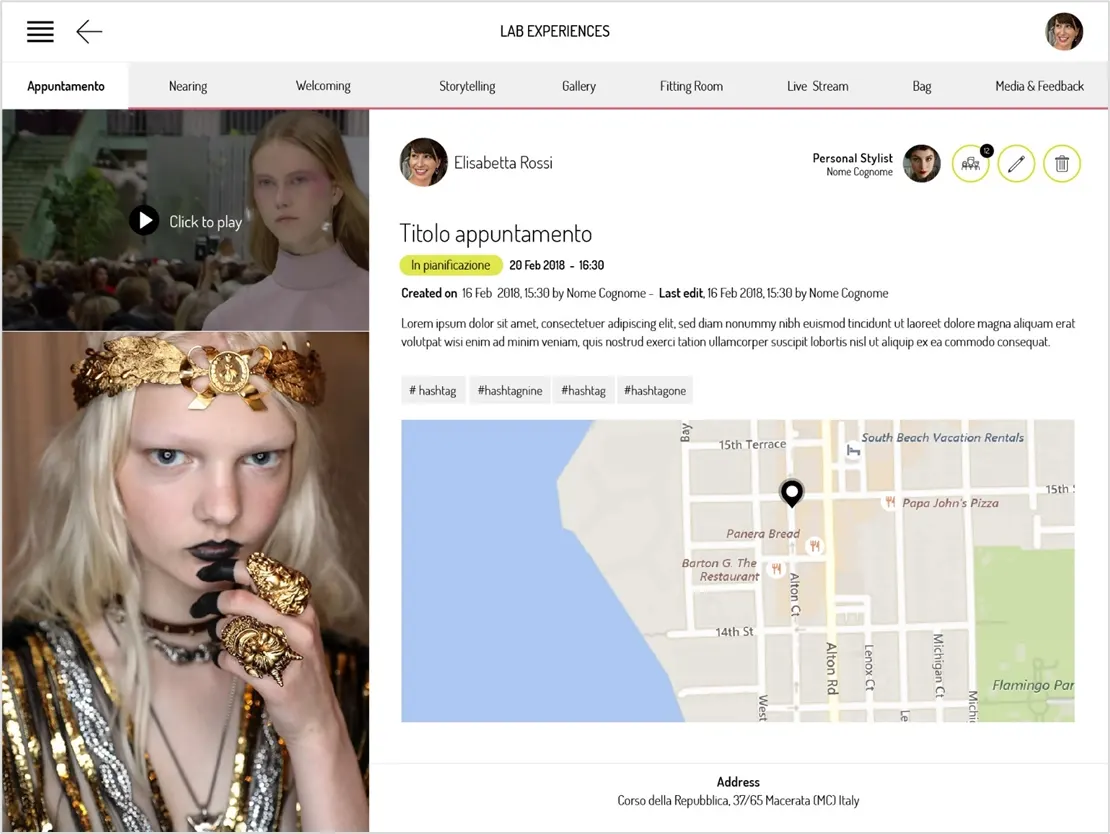Image resolution: width=1110 pixels, height=834 pixels.
Task: Open the Storytelling tab
Action: coord(467,86)
